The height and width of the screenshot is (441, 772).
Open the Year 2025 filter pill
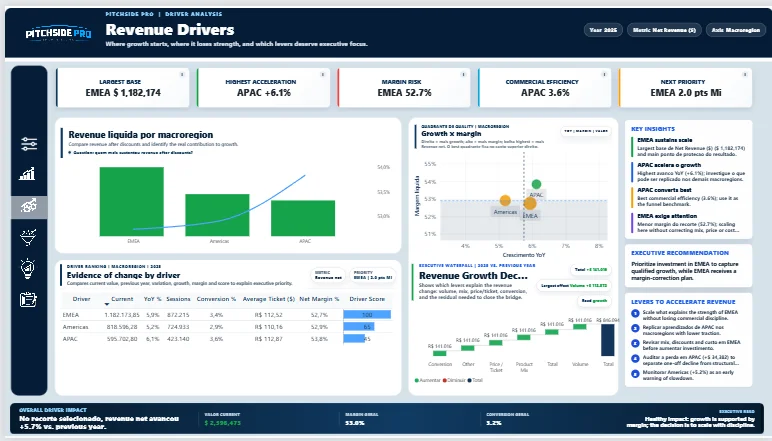(603, 30)
